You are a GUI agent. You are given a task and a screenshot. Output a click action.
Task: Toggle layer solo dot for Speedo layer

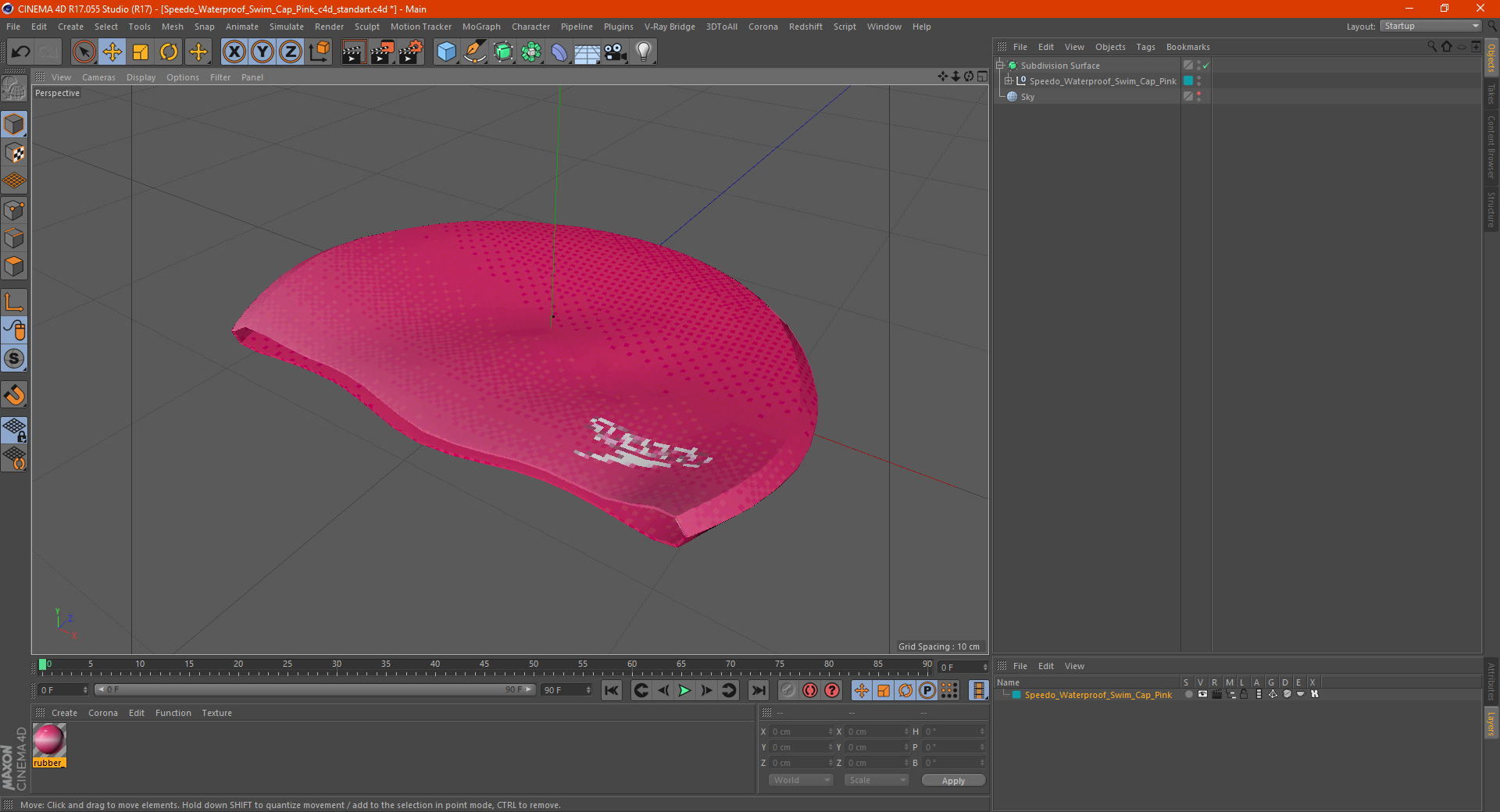tap(1188, 694)
